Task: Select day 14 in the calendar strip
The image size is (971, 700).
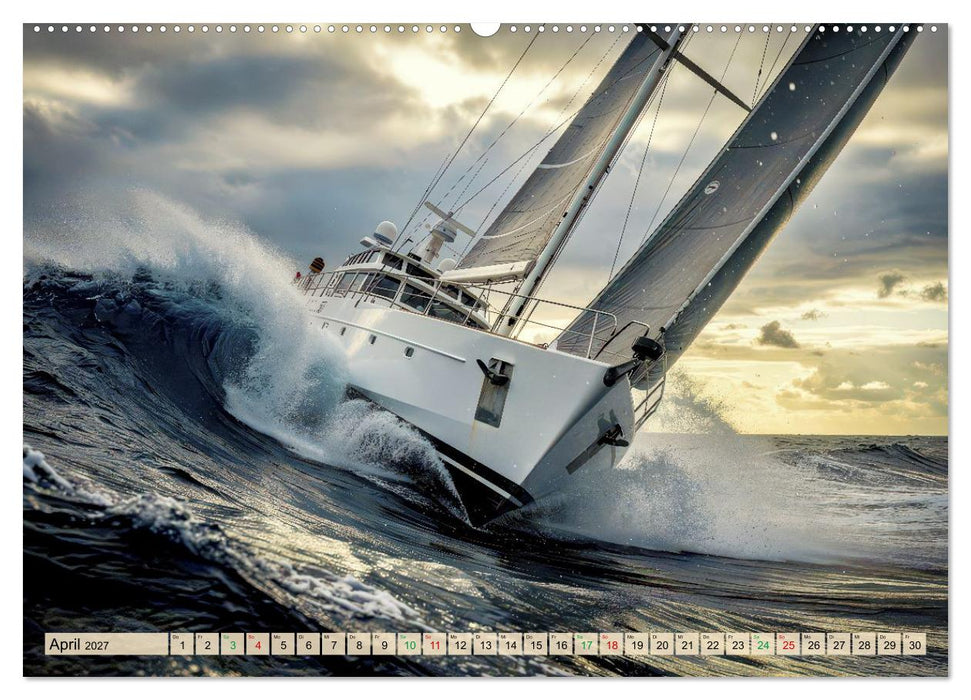Action: [x=510, y=644]
